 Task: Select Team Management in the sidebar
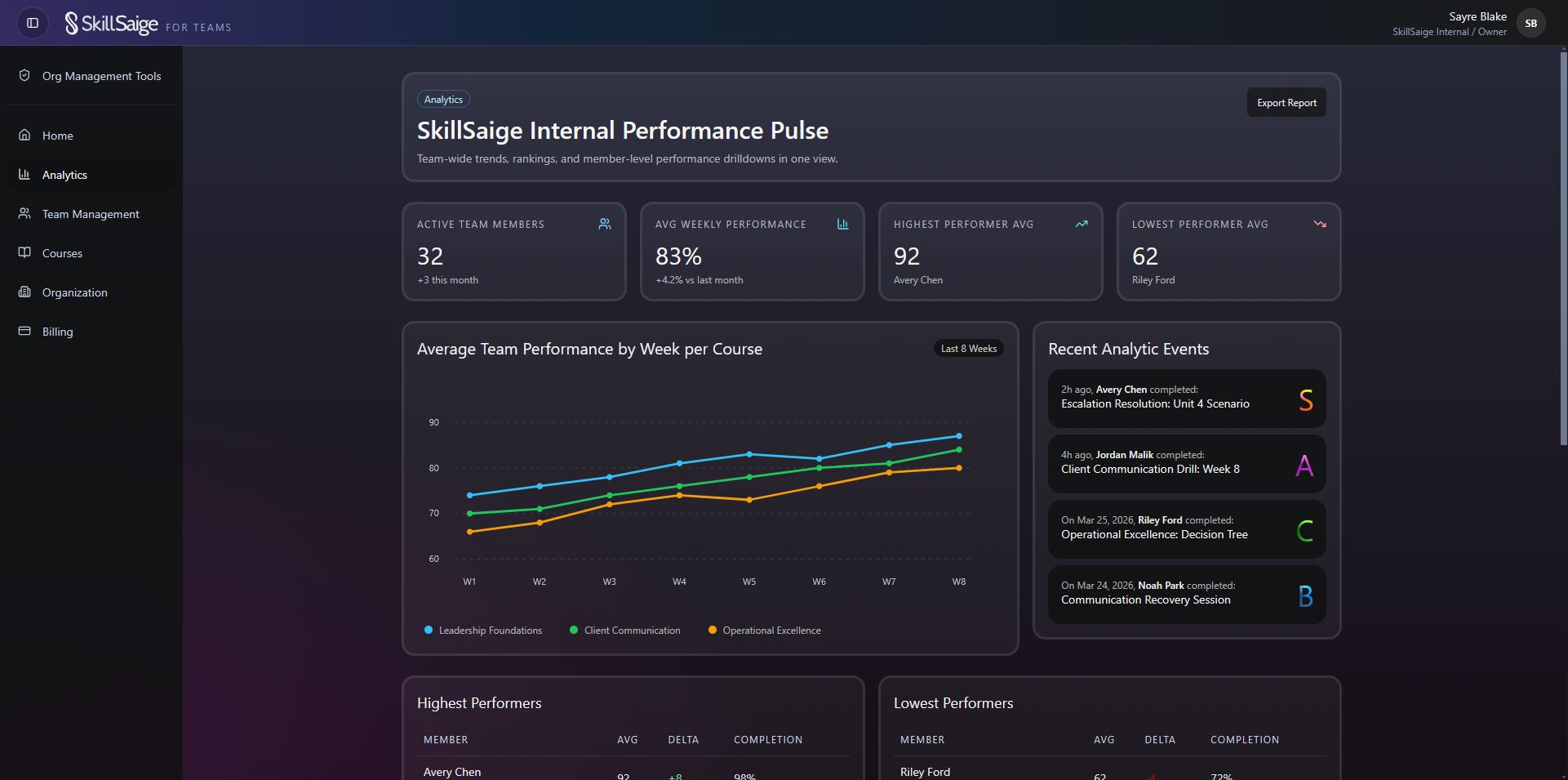90,213
